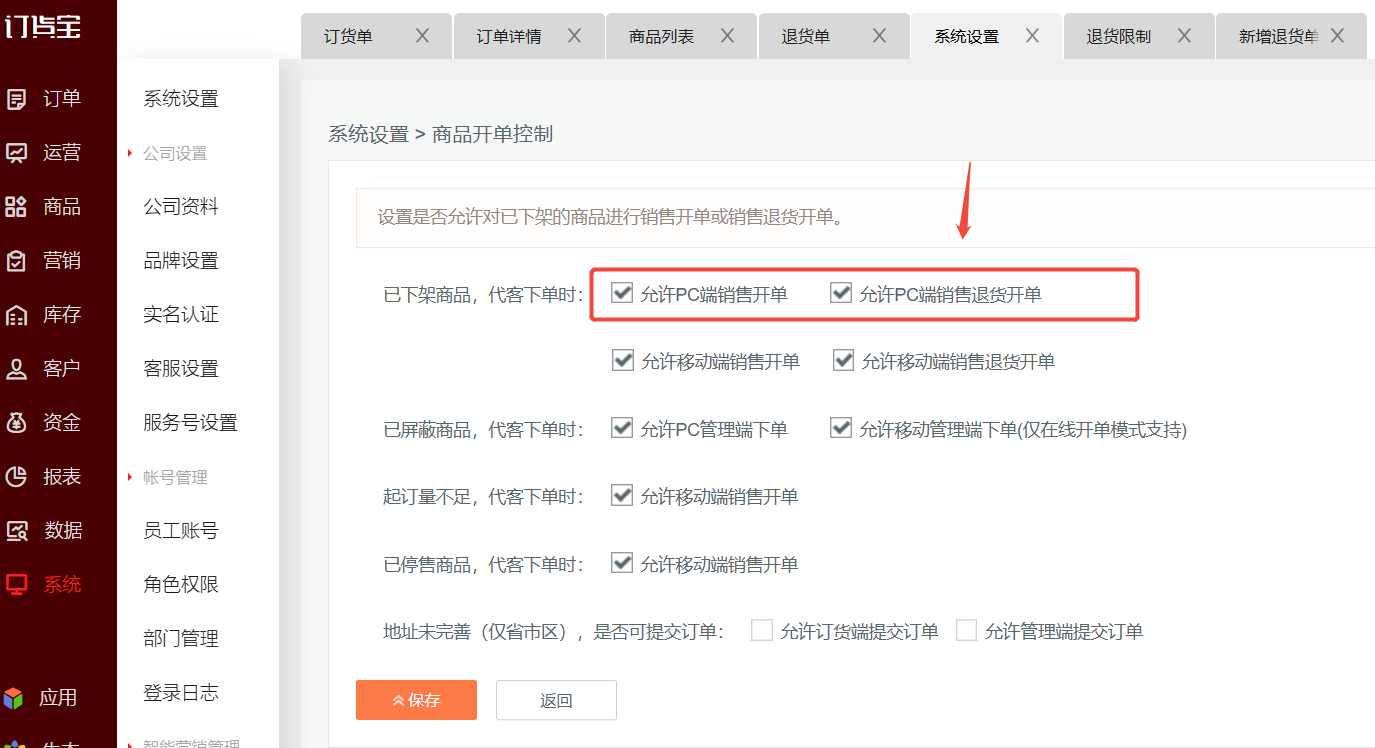Screen dimensions: 1375x748
Task: Close the 退货限制 tab
Action: pos(1184,36)
